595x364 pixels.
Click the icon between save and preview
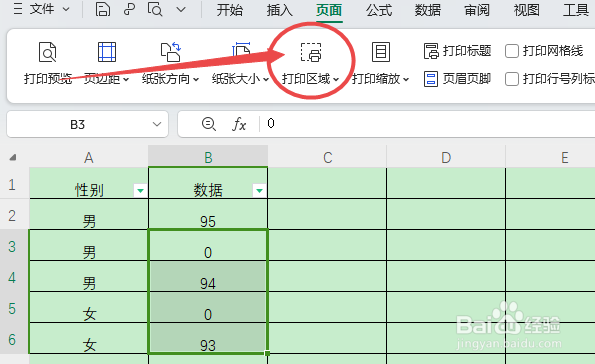click(129, 9)
